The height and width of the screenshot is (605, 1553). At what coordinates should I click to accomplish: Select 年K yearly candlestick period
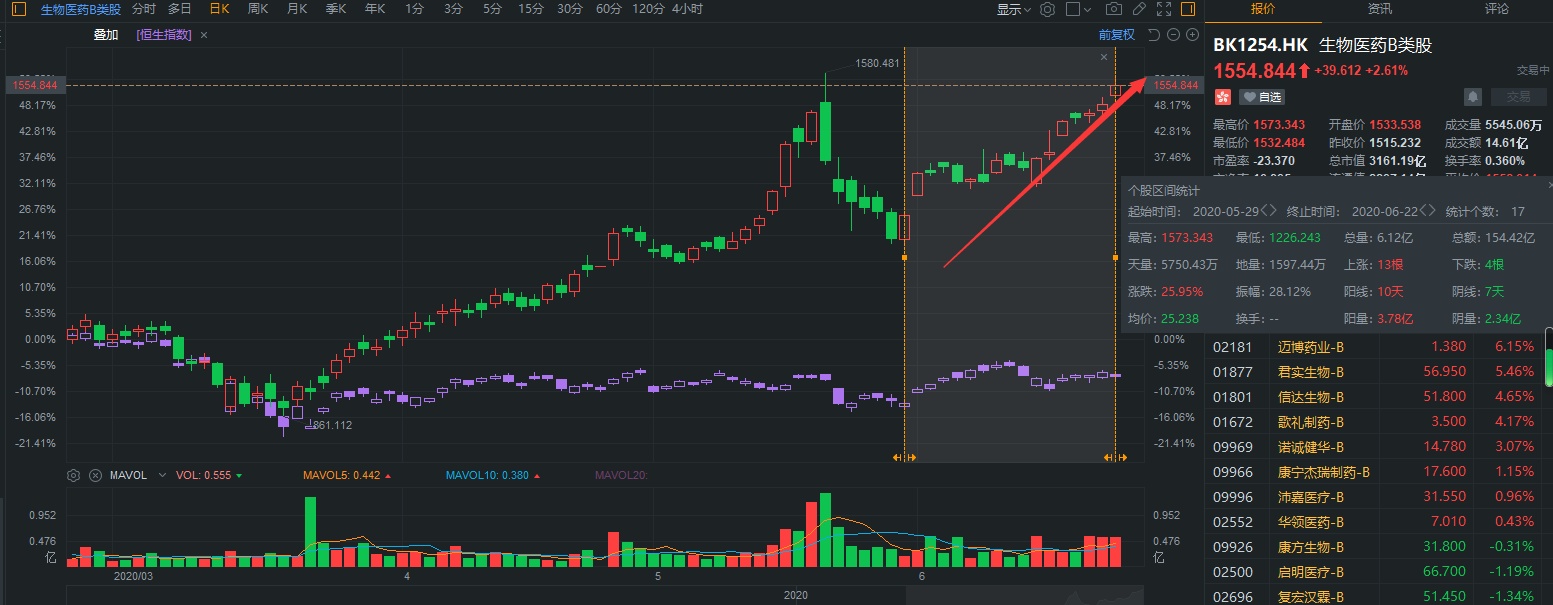coord(375,9)
